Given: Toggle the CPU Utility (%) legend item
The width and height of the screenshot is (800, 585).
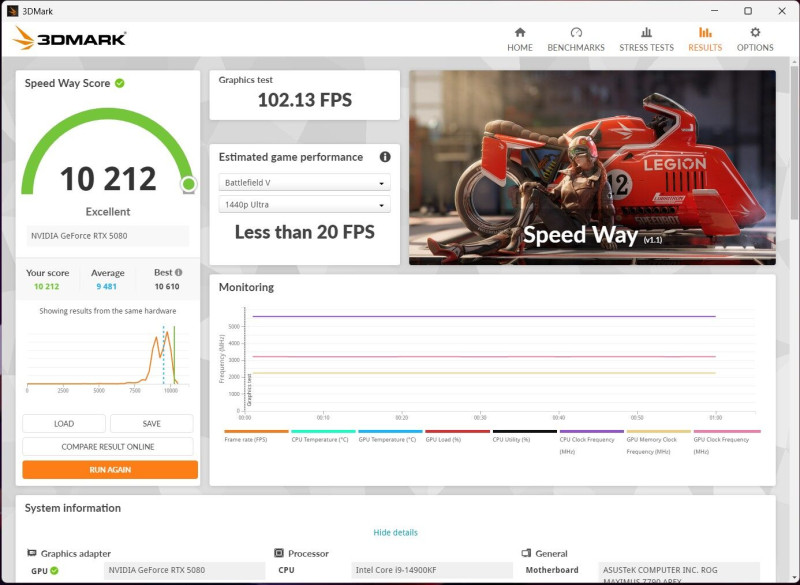Looking at the screenshot, I should (x=524, y=437).
